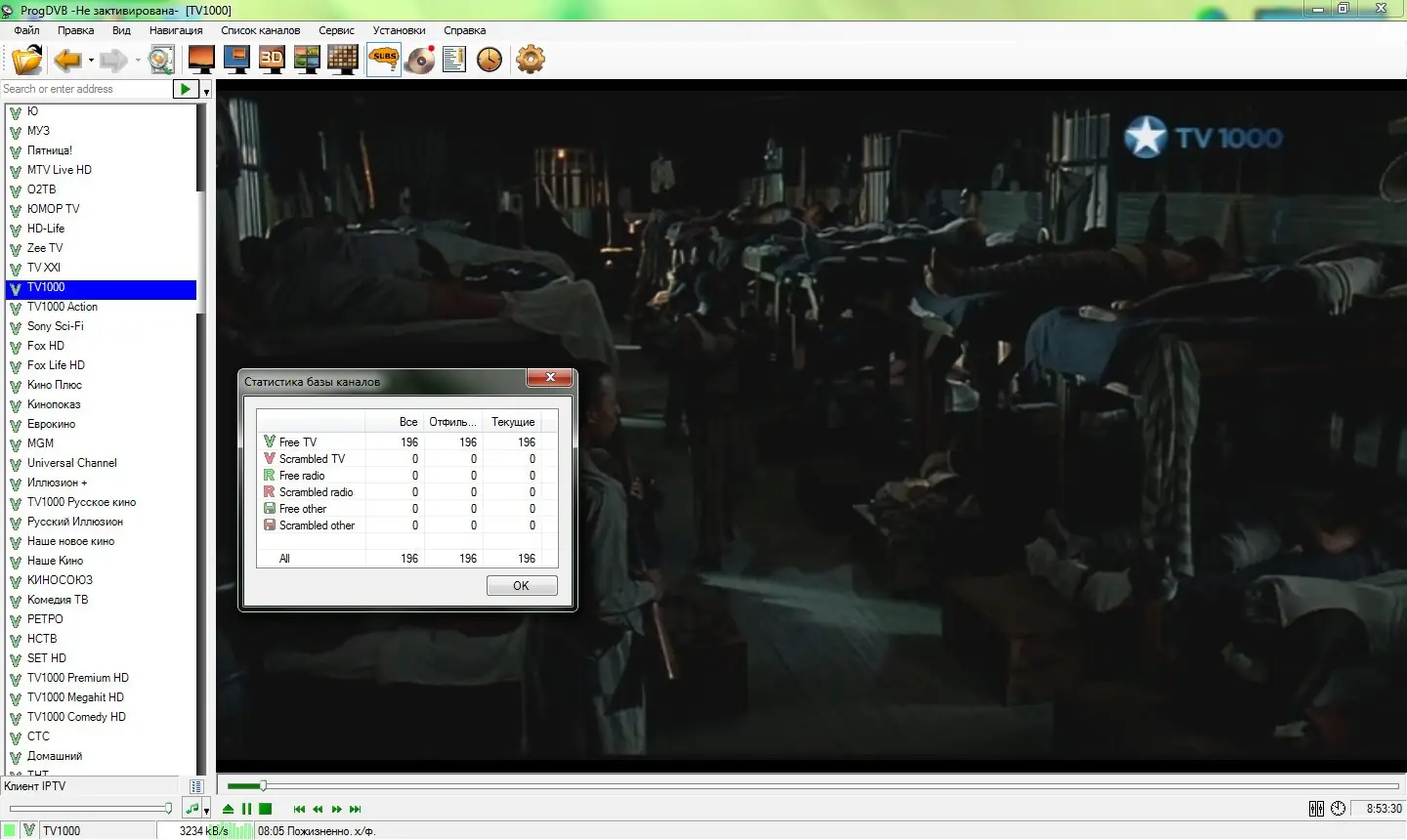Select the Комедия ТВ channel
The image size is (1407, 840).
[x=102, y=600]
